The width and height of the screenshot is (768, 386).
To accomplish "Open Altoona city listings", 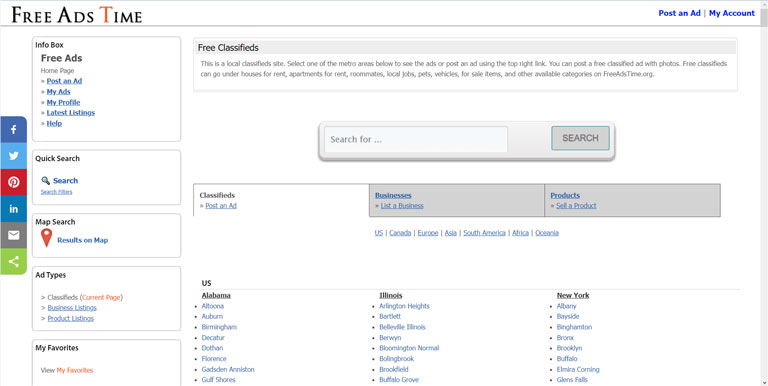I will click(x=213, y=306).
